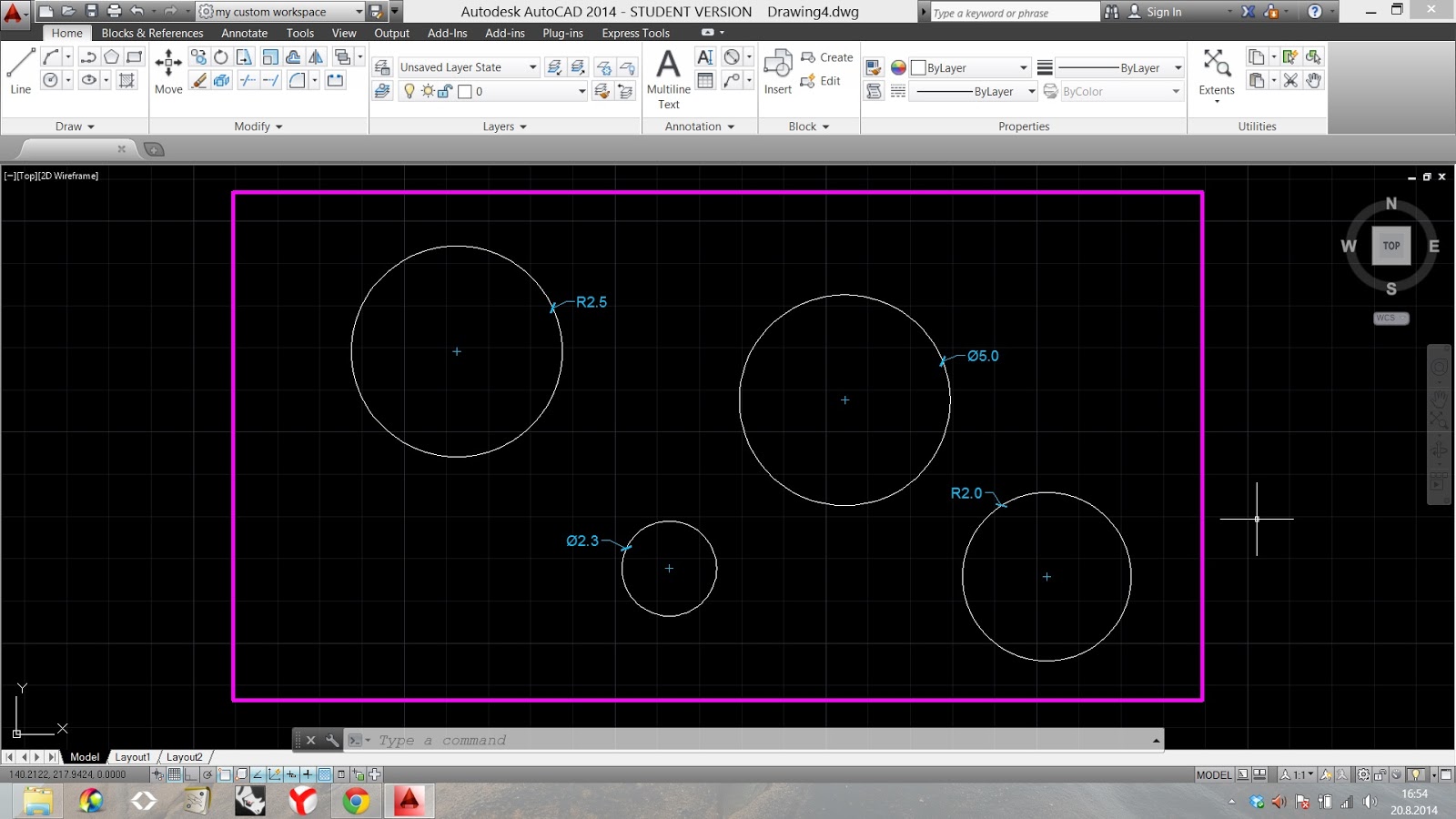Viewport: 1456px width, 819px height.
Task: Open the Blocks & References tab
Action: pos(152,33)
